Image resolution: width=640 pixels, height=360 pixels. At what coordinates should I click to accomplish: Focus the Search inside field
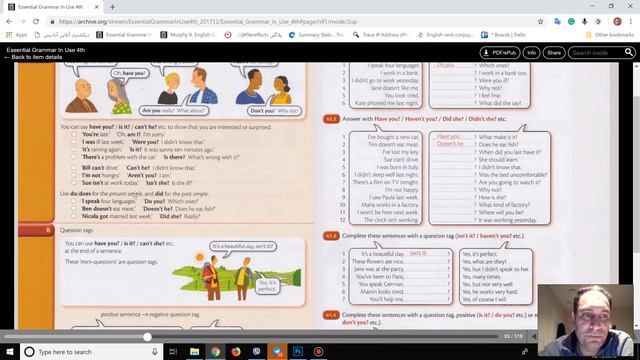(x=596, y=53)
